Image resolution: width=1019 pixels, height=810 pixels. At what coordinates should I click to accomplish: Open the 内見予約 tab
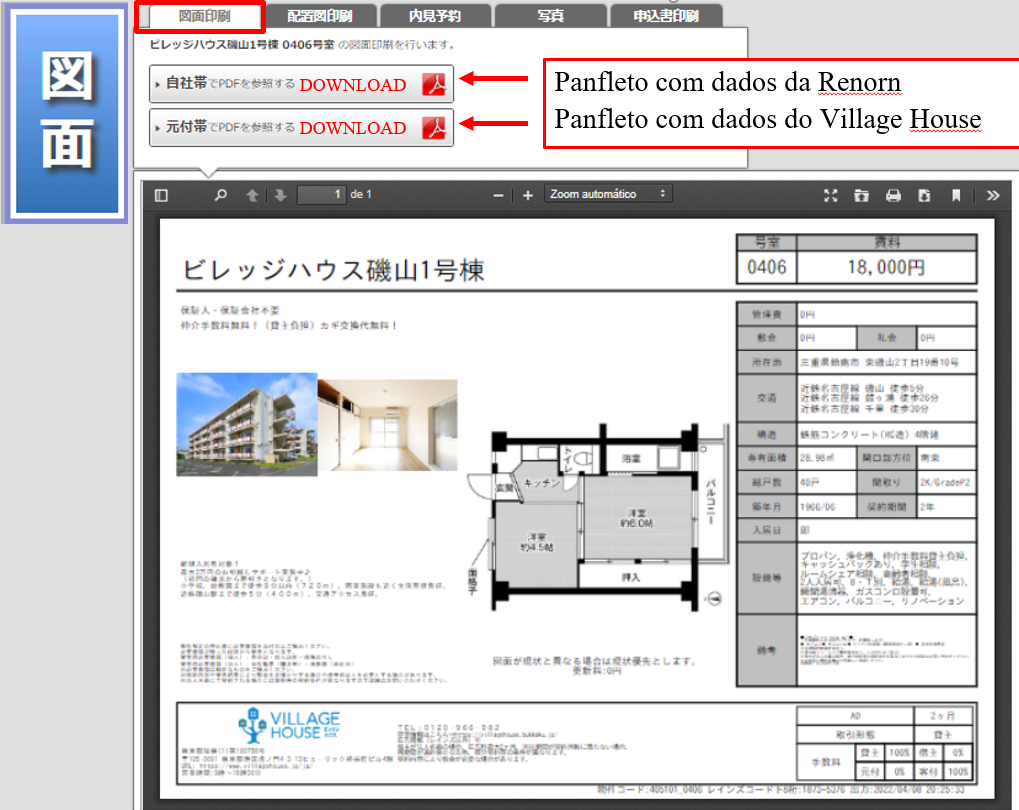[435, 15]
